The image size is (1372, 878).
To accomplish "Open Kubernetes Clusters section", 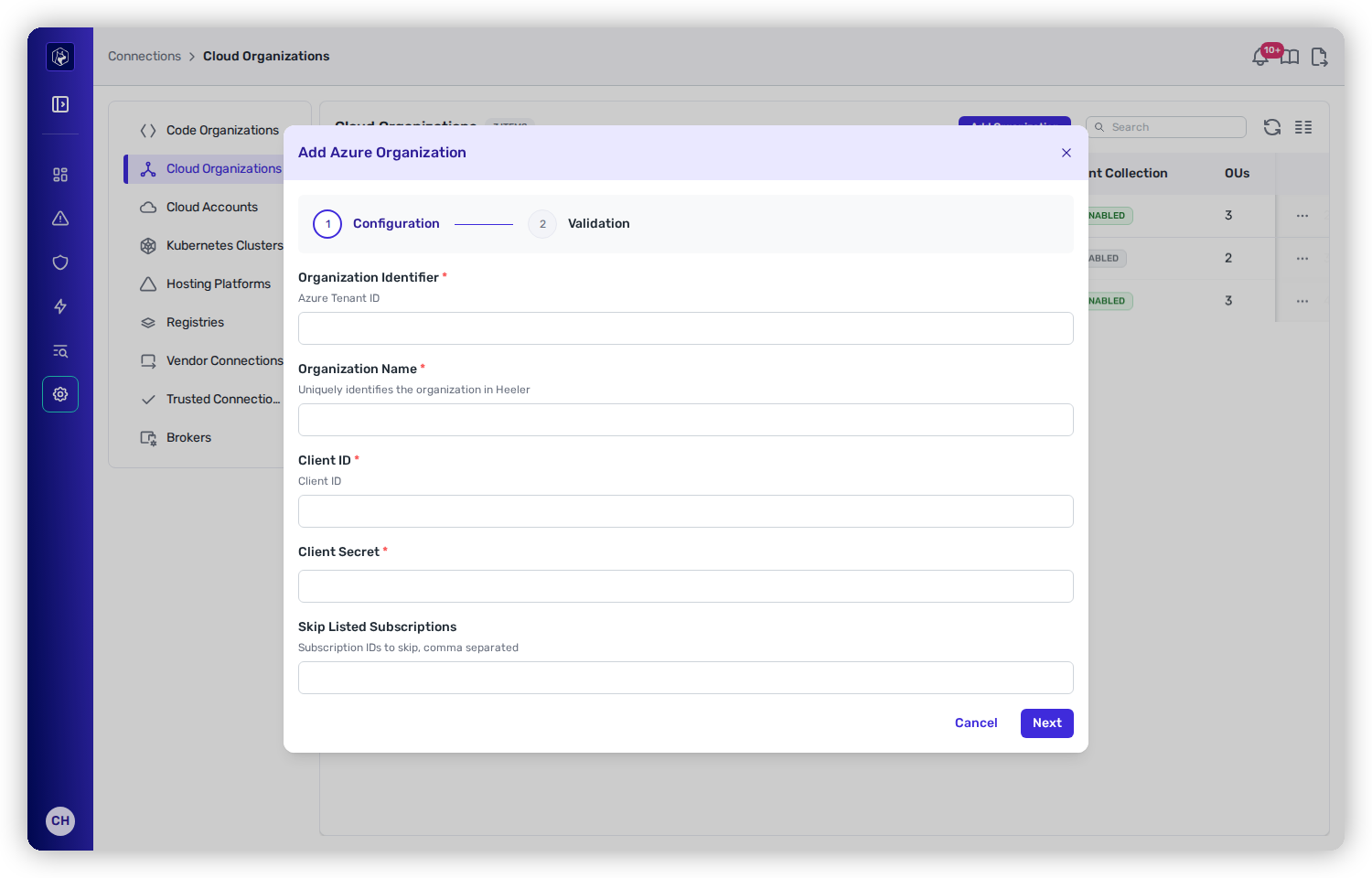I will coord(210,246).
